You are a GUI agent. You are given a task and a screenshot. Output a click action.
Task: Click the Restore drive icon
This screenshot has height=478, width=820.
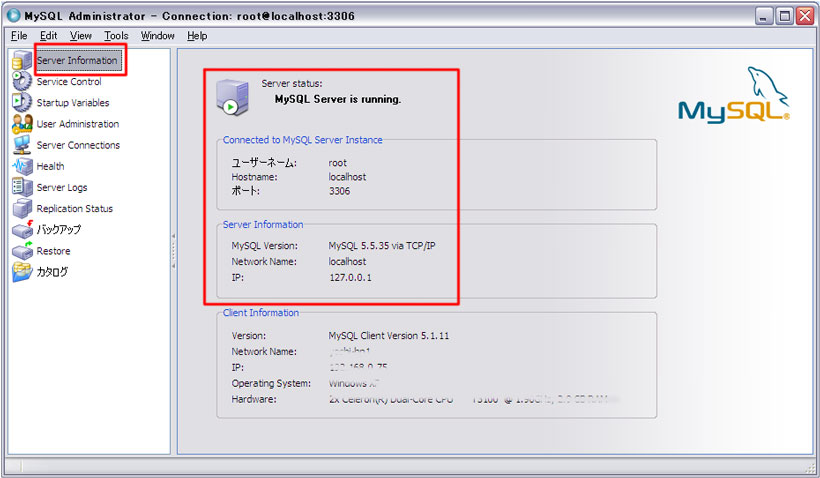click(21, 251)
